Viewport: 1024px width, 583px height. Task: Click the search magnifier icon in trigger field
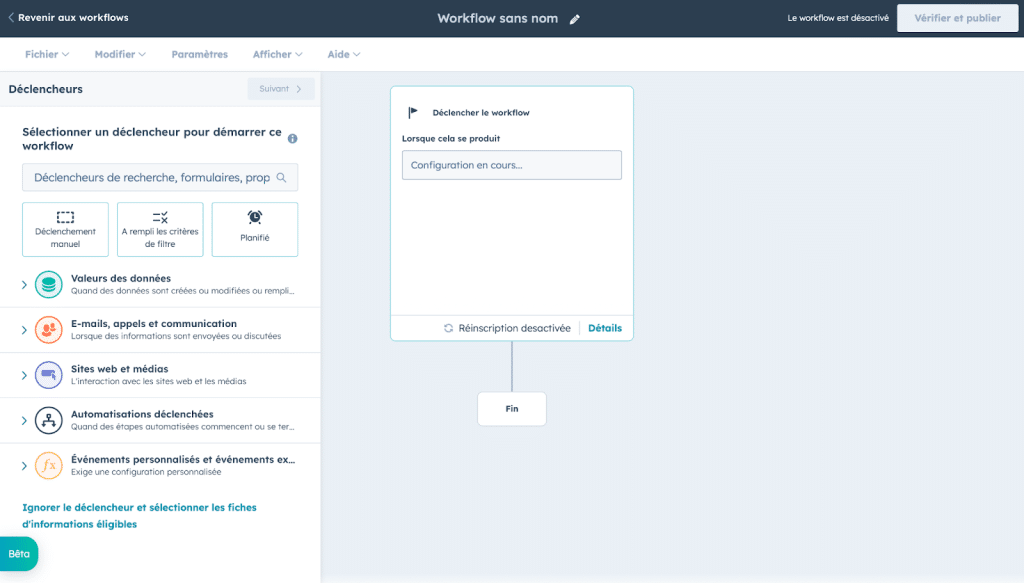[x=282, y=178]
